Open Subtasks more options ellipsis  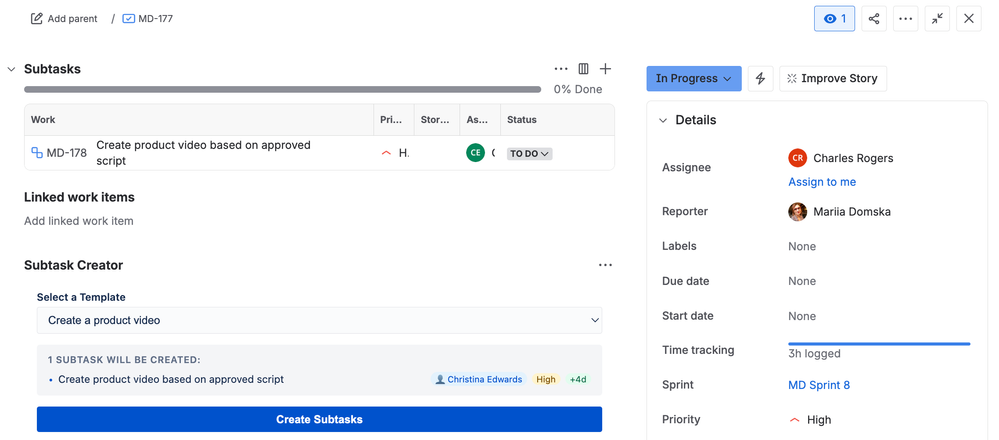(561, 69)
